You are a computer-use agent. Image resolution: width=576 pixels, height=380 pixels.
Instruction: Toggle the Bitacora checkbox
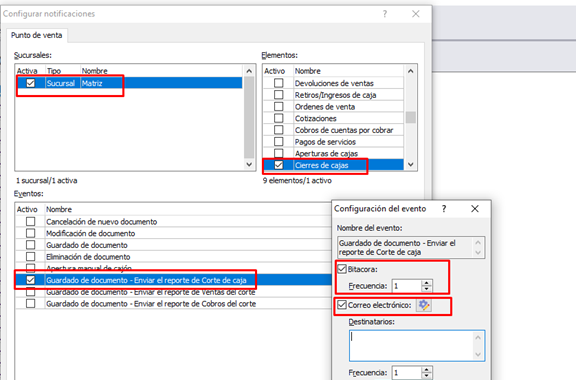342,269
